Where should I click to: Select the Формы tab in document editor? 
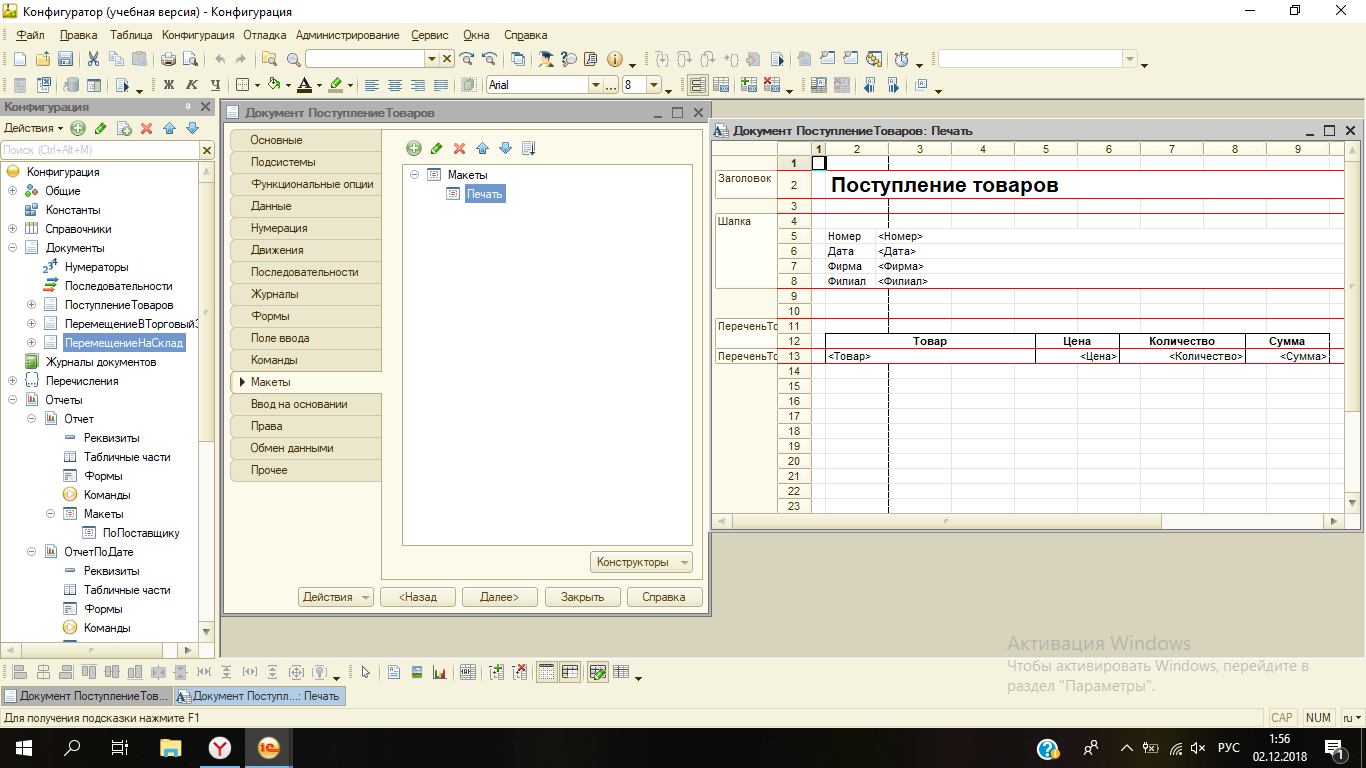coord(270,316)
